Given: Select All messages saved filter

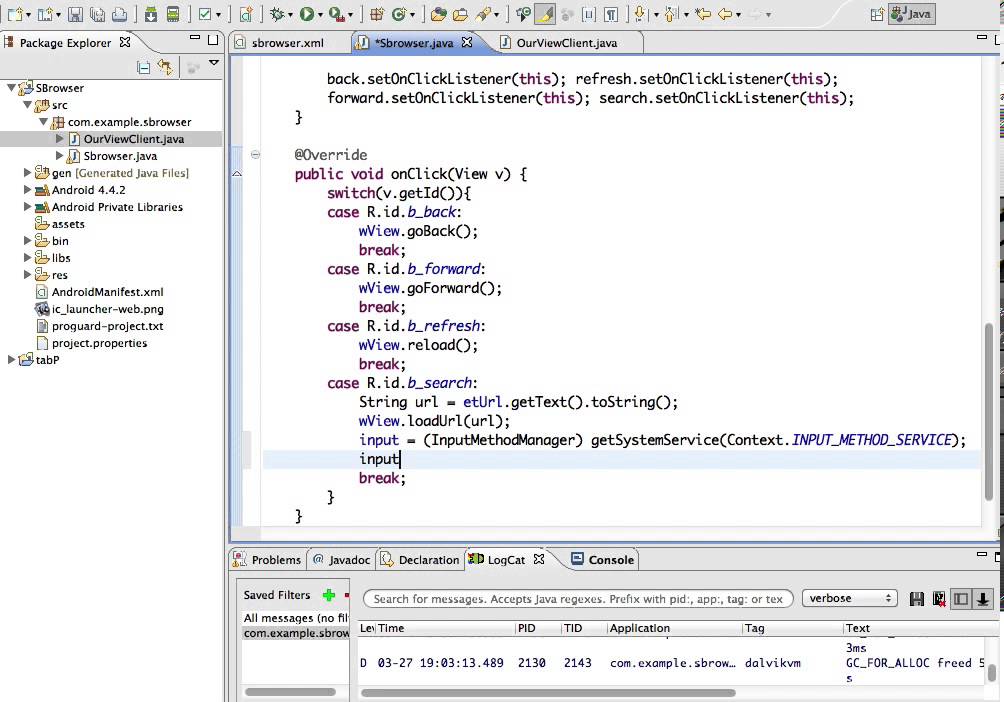Looking at the screenshot, I should point(296,617).
